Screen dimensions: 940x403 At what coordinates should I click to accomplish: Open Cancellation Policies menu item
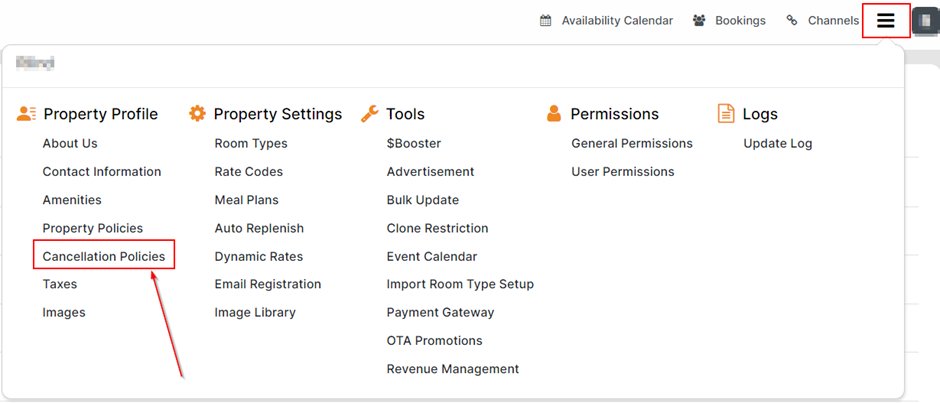(104, 256)
